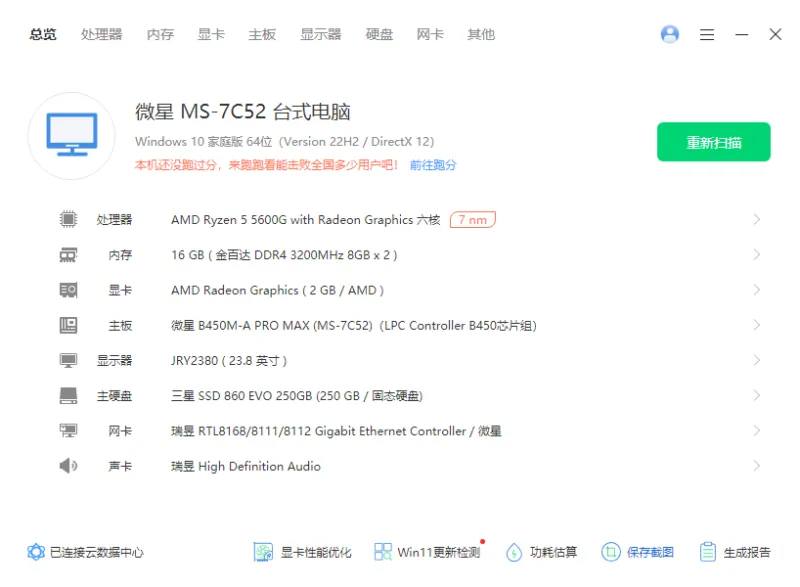Click the 7 nm badge
The width and height of the screenshot is (800, 587).
pyautogui.click(x=472, y=219)
